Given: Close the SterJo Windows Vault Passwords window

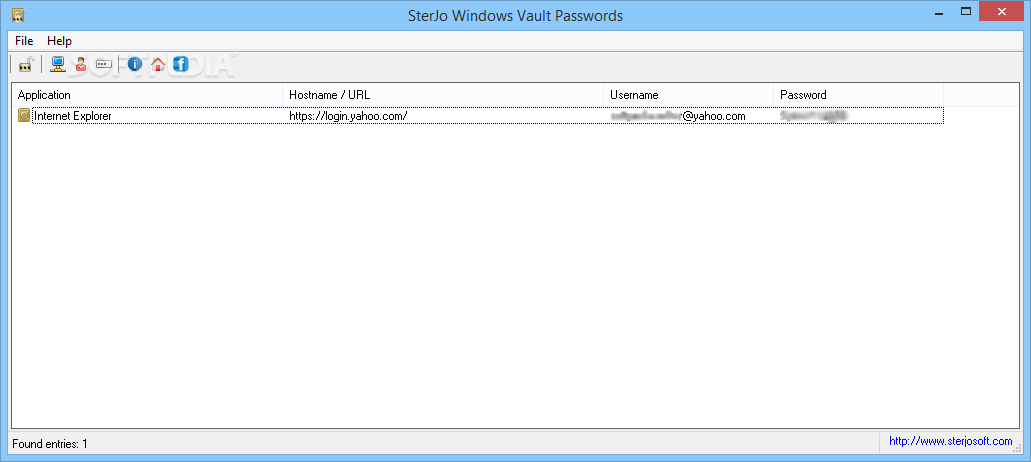Looking at the screenshot, I should [x=1002, y=11].
